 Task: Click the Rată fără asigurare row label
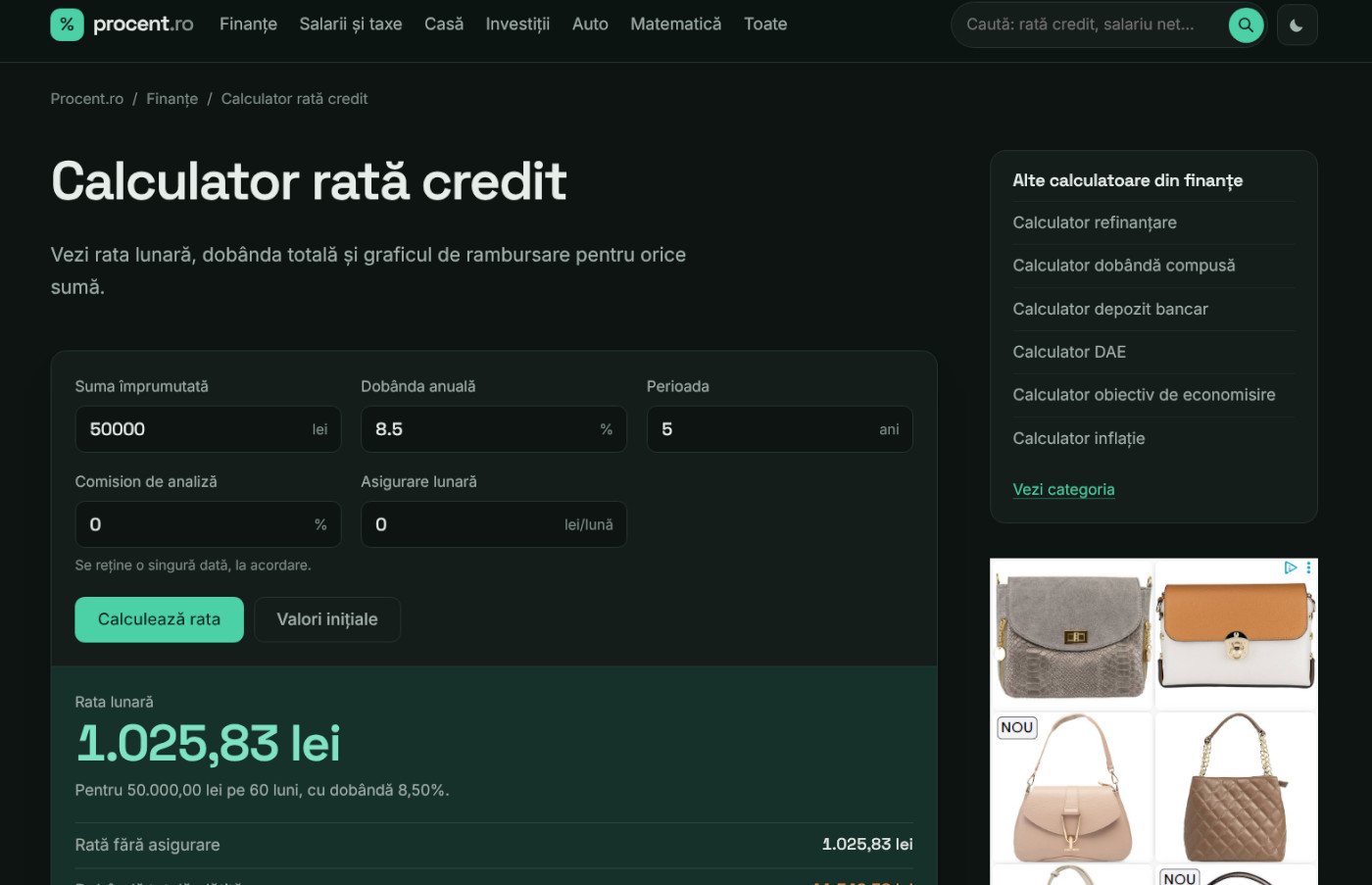tap(147, 845)
